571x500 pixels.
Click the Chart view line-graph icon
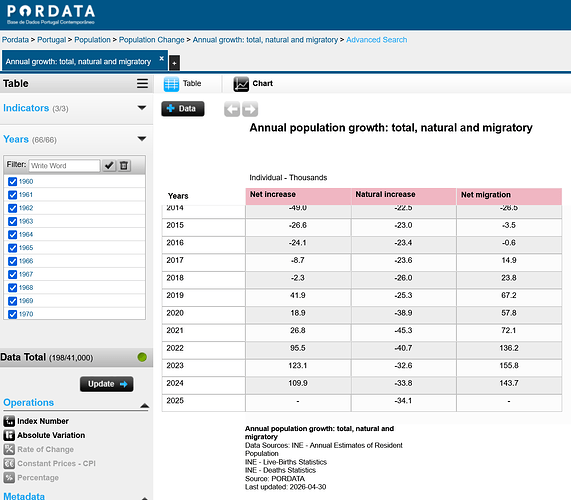click(x=241, y=84)
